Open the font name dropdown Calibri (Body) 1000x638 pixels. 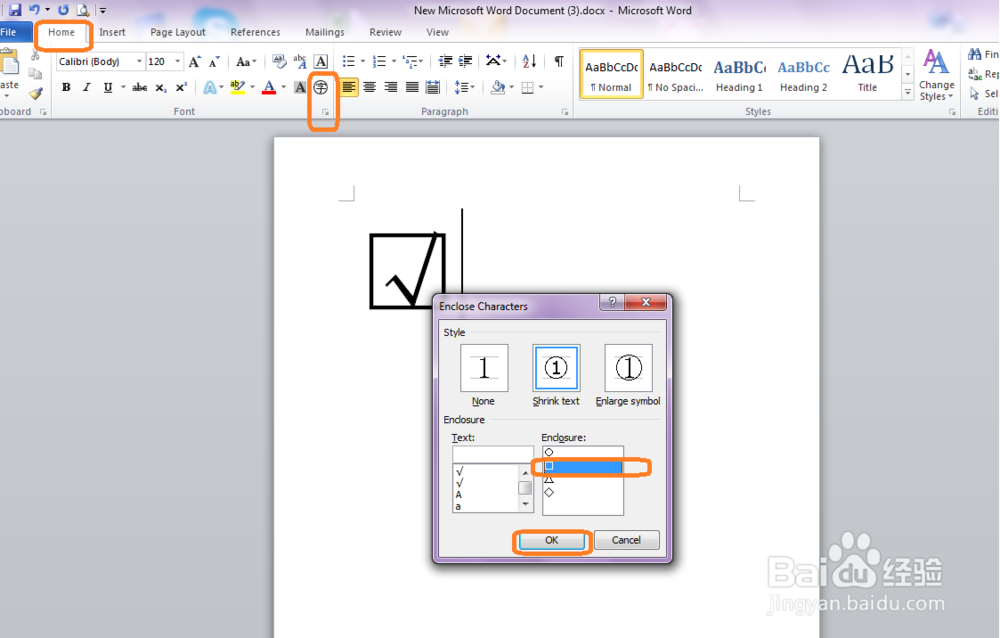(x=139, y=61)
